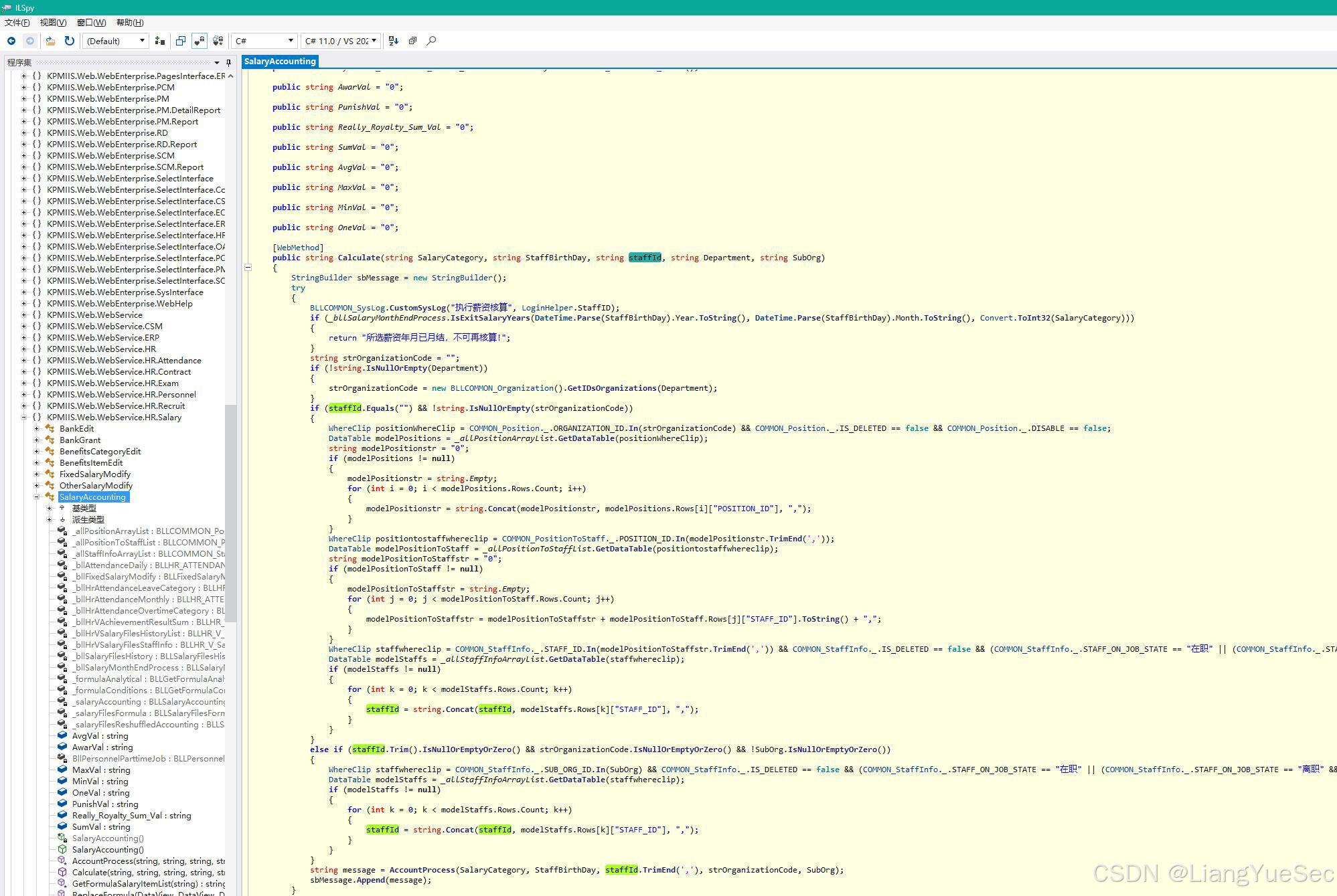
Task: Select the SalaryAccounting code tab
Action: (280, 62)
